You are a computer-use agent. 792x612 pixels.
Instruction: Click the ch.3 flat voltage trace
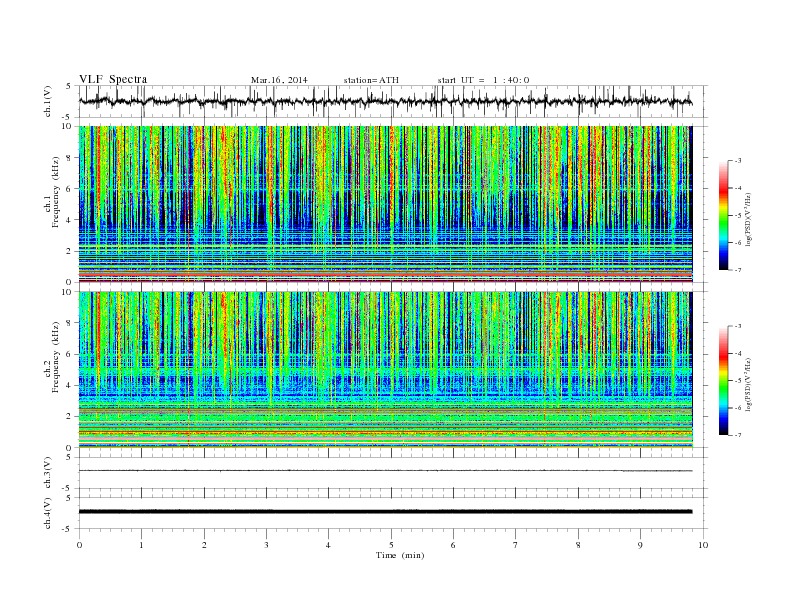(385, 471)
